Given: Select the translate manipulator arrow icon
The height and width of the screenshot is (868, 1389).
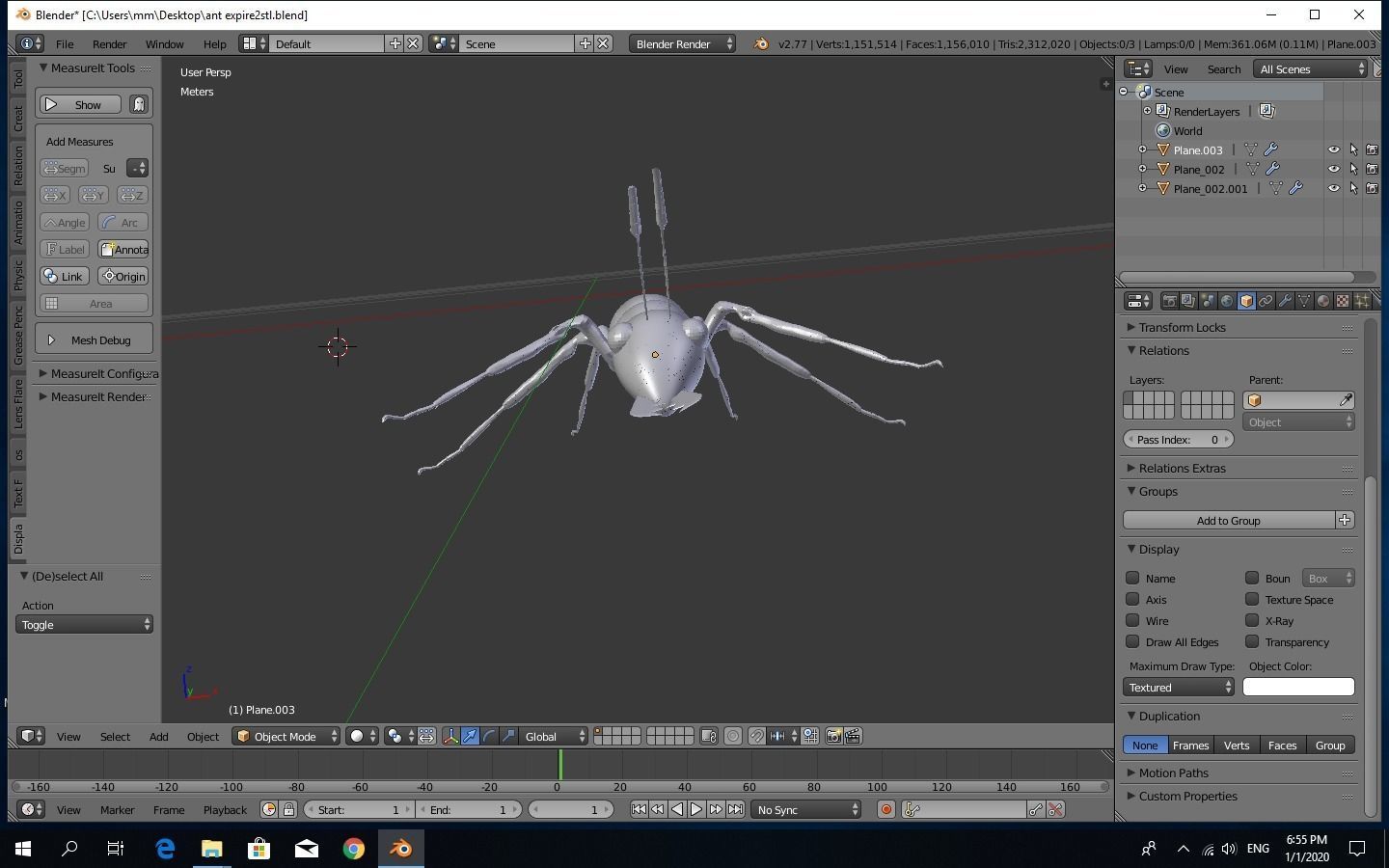Looking at the screenshot, I should click(x=470, y=737).
